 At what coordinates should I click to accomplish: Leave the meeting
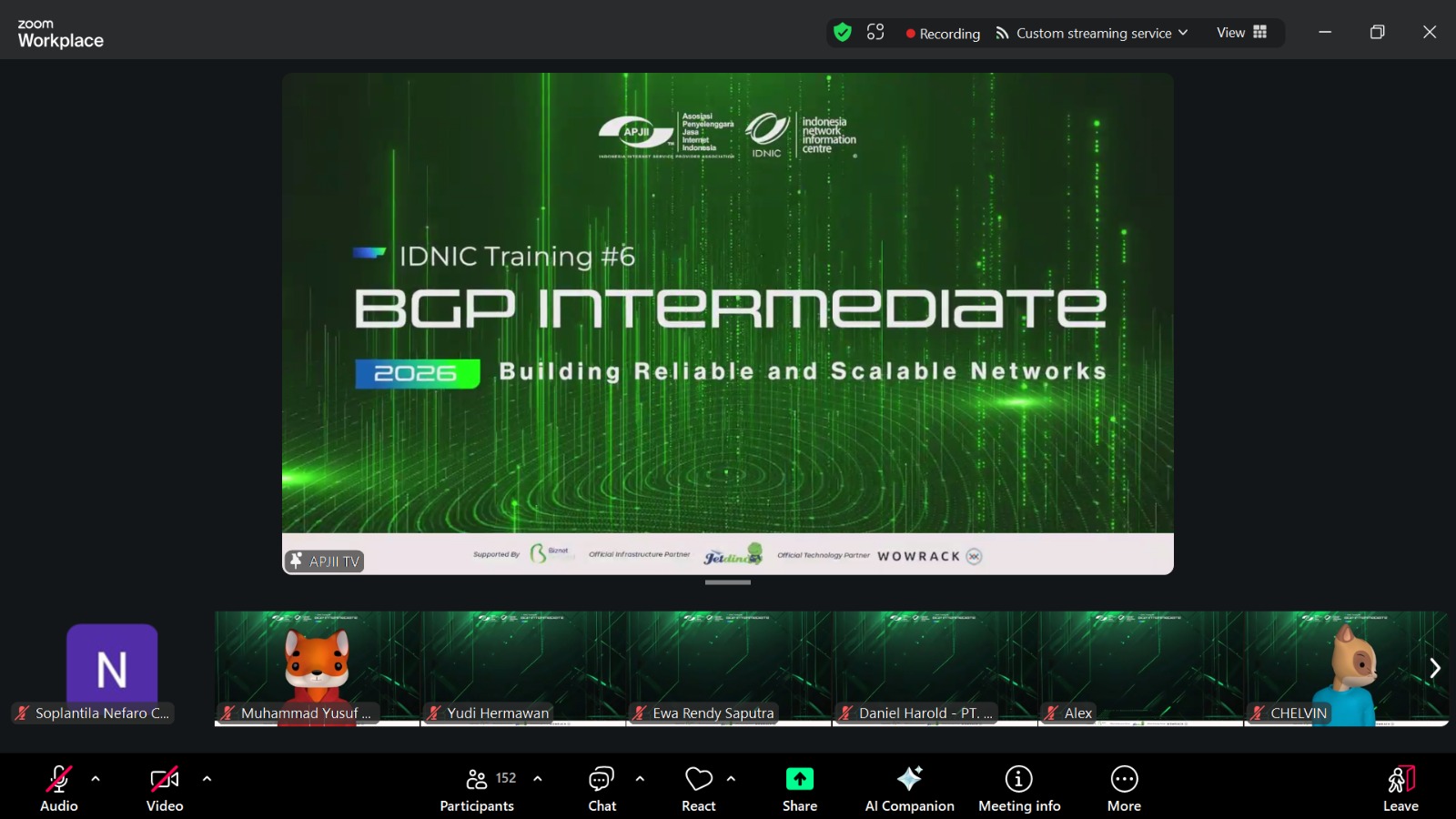click(1400, 789)
